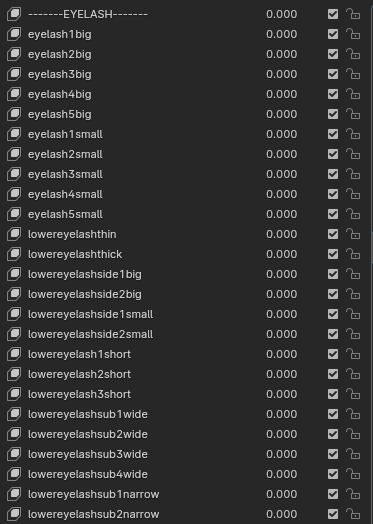The height and width of the screenshot is (524, 373).
Task: Mute the eyelash4small shape key checkbox
Action: pos(333,194)
